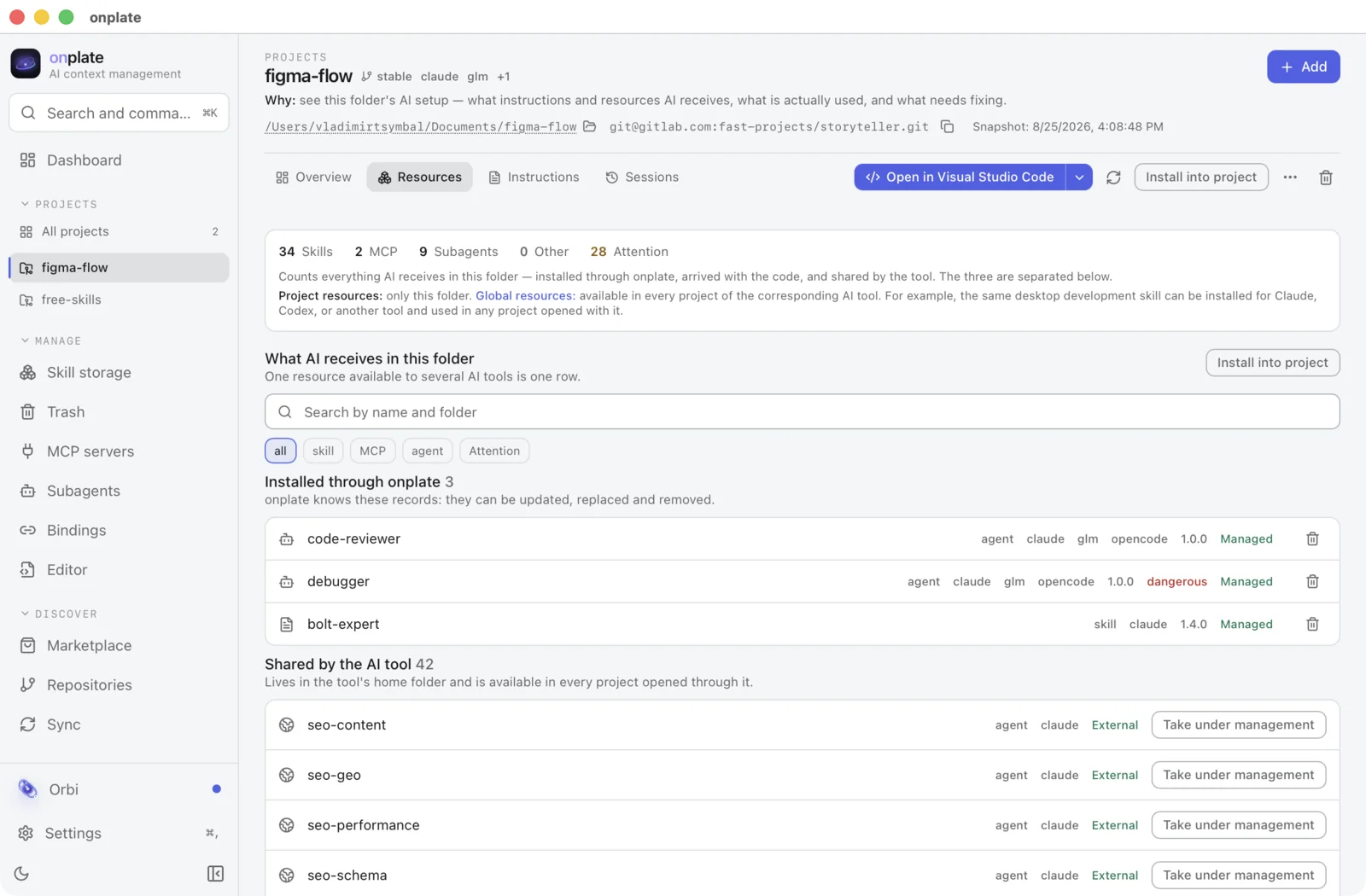Image resolution: width=1366 pixels, height=896 pixels.
Task: Click the 34 Skills counter
Action: tap(306, 253)
